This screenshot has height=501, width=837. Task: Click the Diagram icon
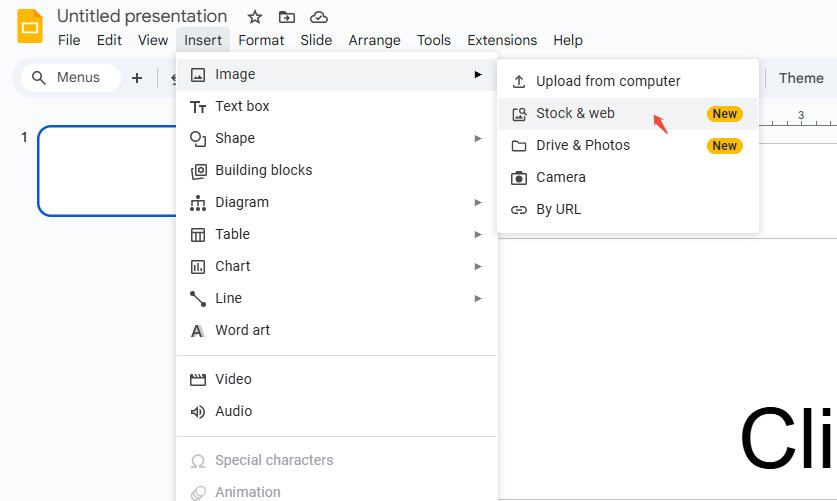point(198,203)
